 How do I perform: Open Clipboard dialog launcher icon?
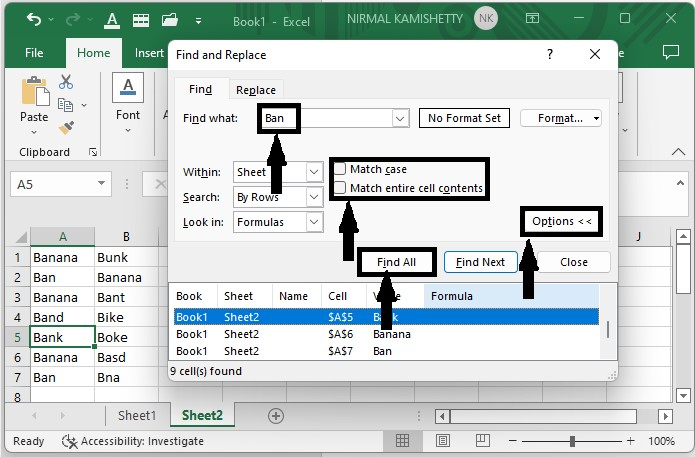pyautogui.click(x=93, y=152)
